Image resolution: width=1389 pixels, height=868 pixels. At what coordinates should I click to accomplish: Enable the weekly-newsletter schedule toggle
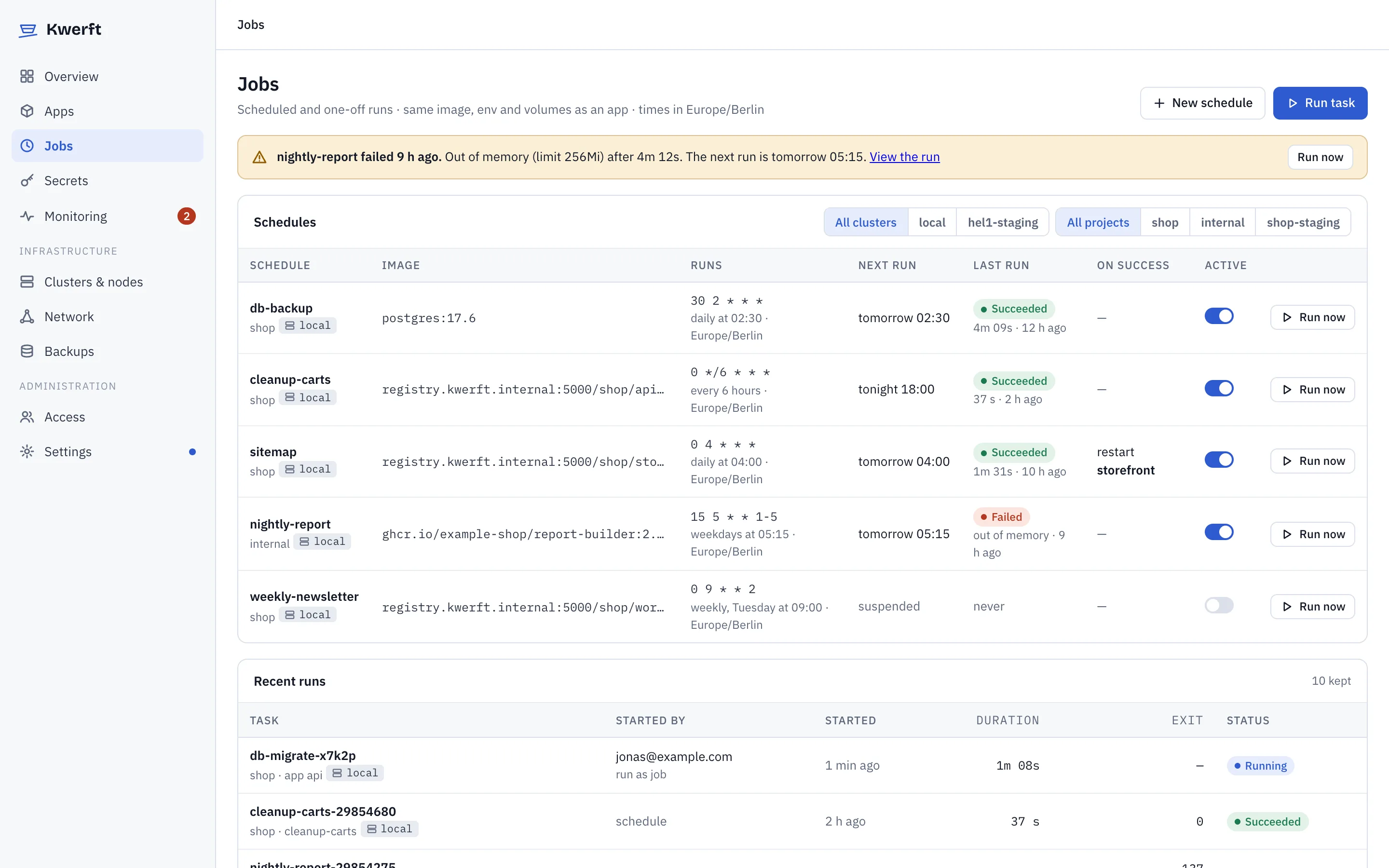pos(1219,605)
